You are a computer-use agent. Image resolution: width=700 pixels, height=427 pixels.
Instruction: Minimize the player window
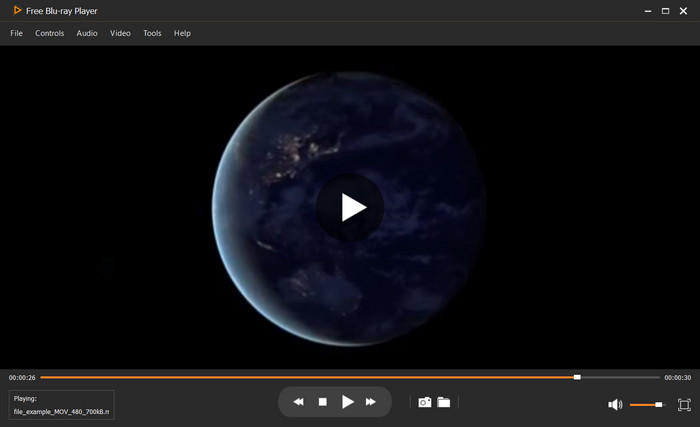(x=648, y=11)
